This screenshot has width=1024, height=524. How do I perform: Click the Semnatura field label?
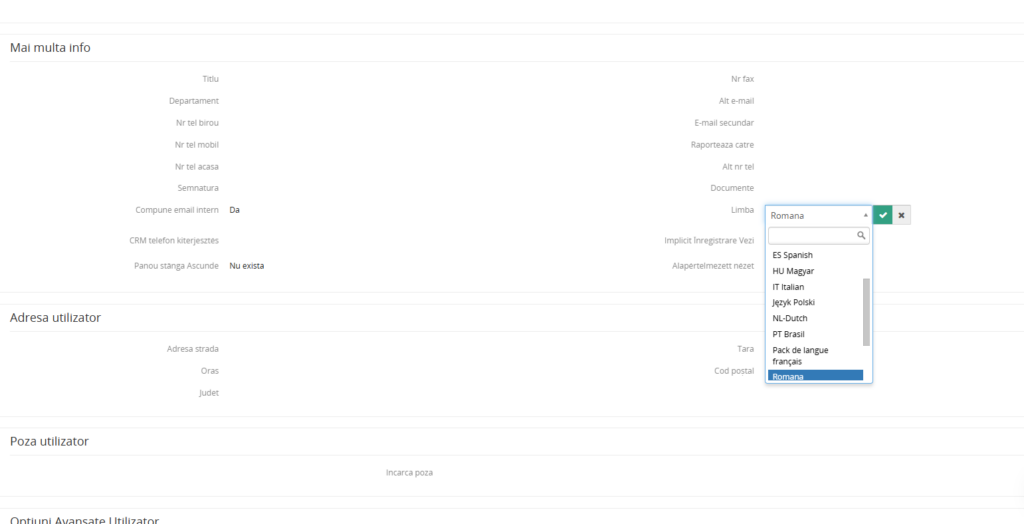click(198, 188)
